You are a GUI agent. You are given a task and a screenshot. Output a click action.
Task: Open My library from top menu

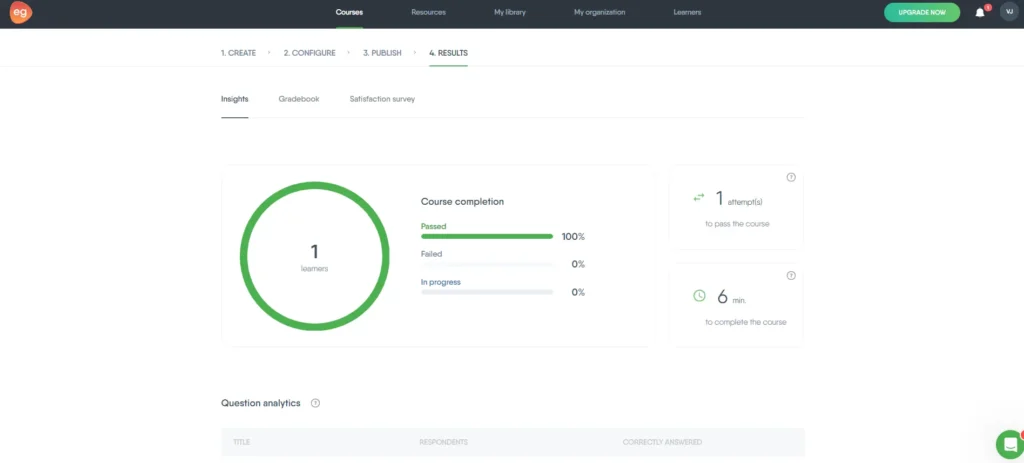(509, 12)
